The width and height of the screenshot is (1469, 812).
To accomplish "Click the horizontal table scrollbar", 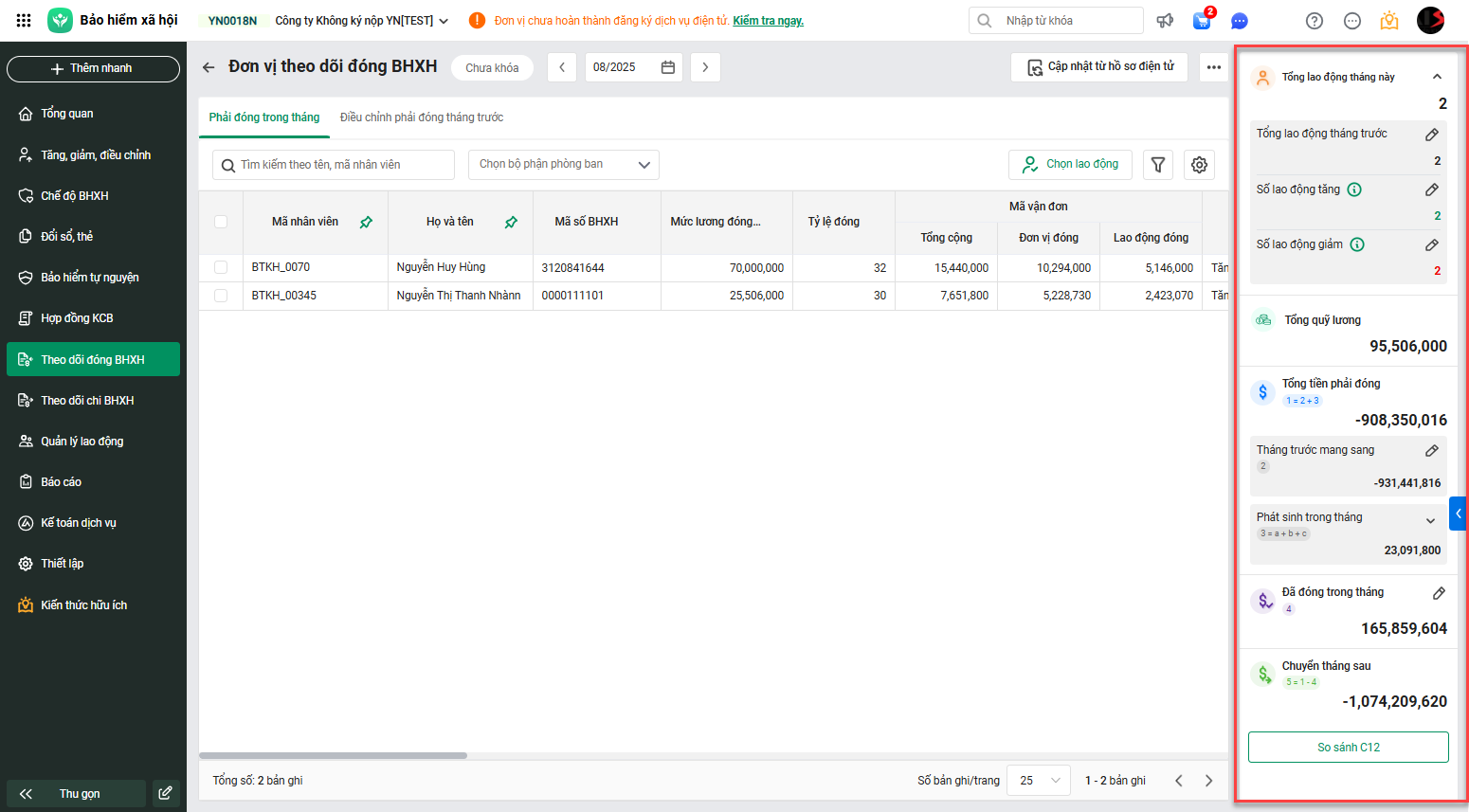I will [333, 755].
